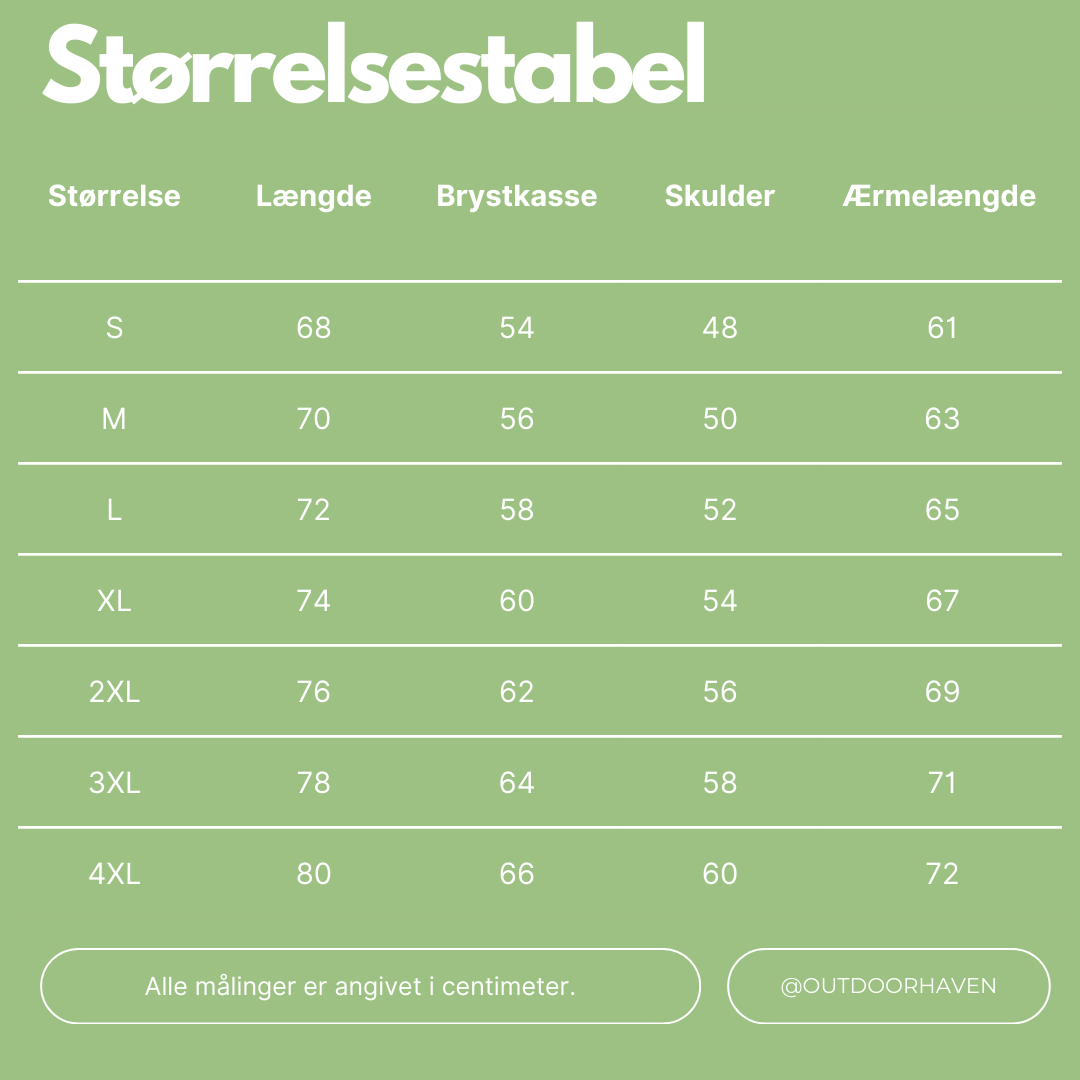Screen dimensions: 1080x1080
Task: Click the XL size row label
Action: pyautogui.click(x=114, y=601)
